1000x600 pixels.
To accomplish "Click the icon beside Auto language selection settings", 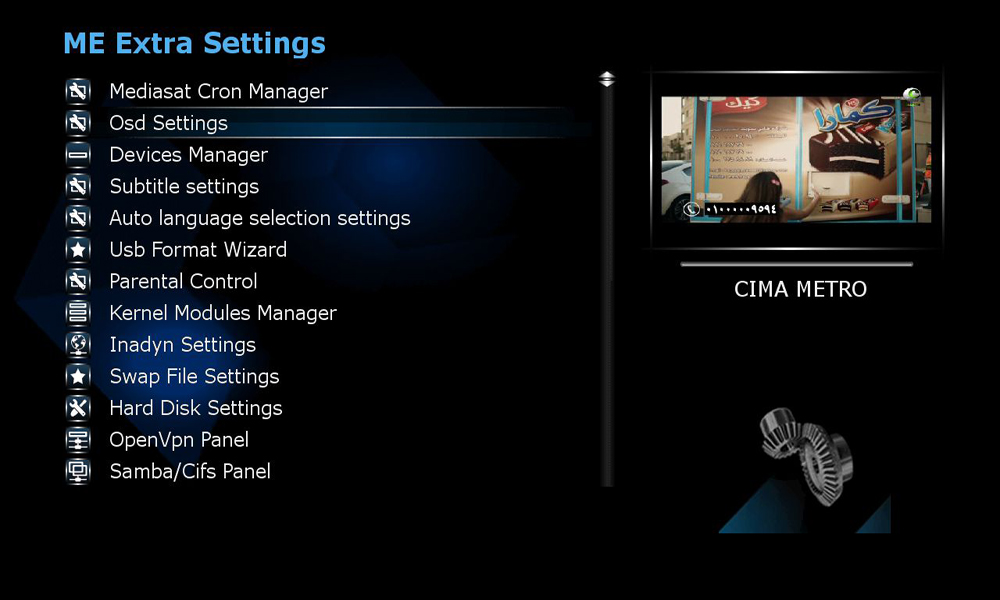I will pos(78,217).
